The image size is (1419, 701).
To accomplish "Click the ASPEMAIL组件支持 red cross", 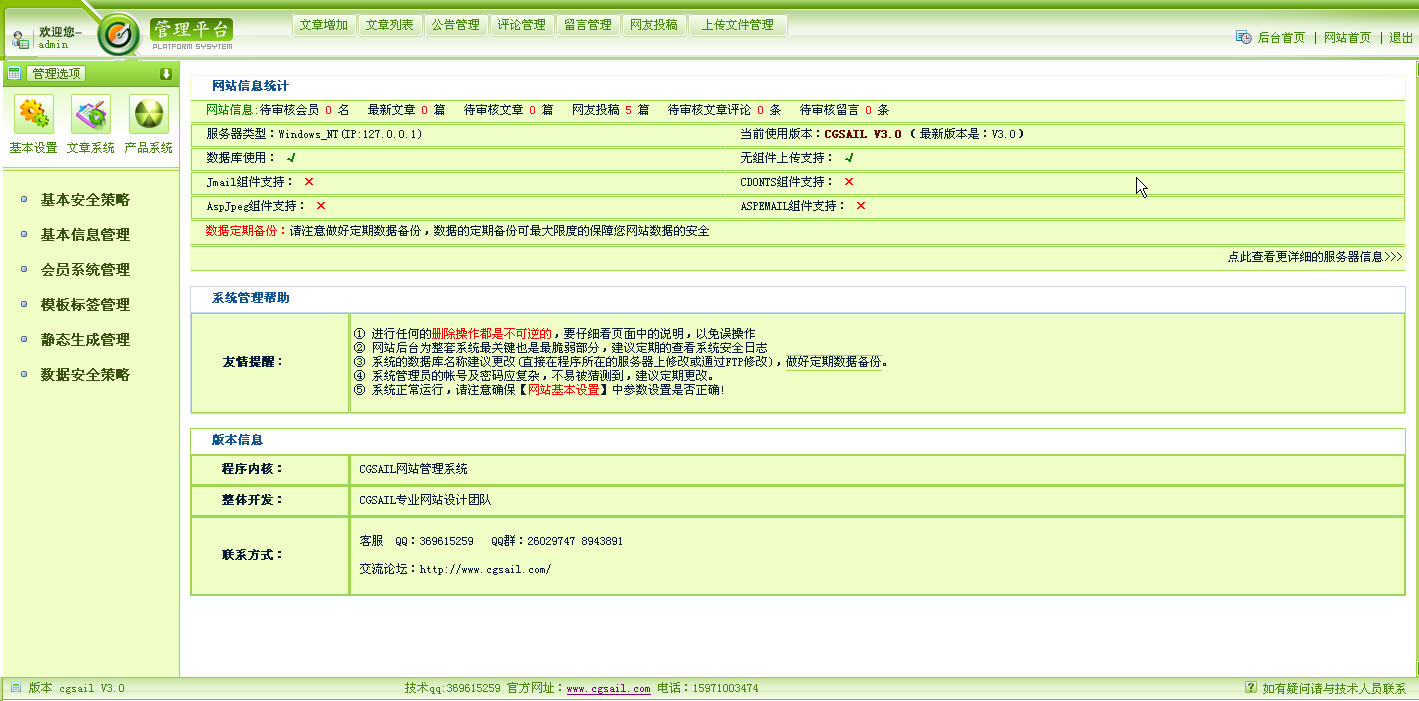I will tap(860, 206).
